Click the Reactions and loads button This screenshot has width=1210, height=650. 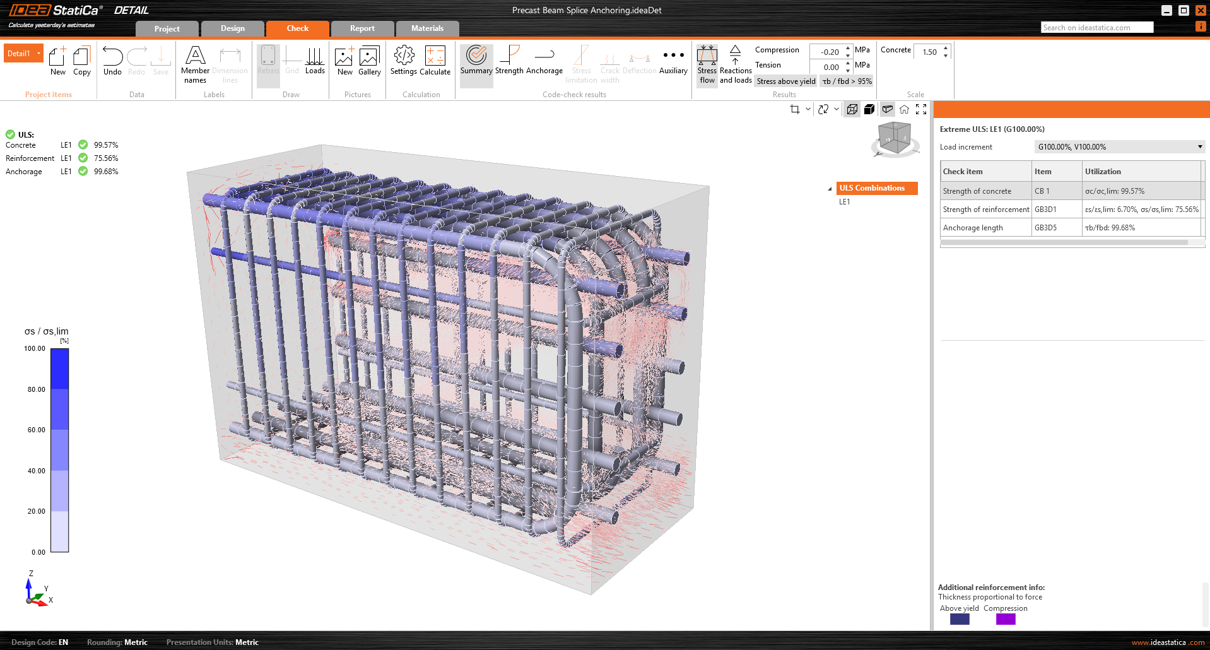coord(735,64)
